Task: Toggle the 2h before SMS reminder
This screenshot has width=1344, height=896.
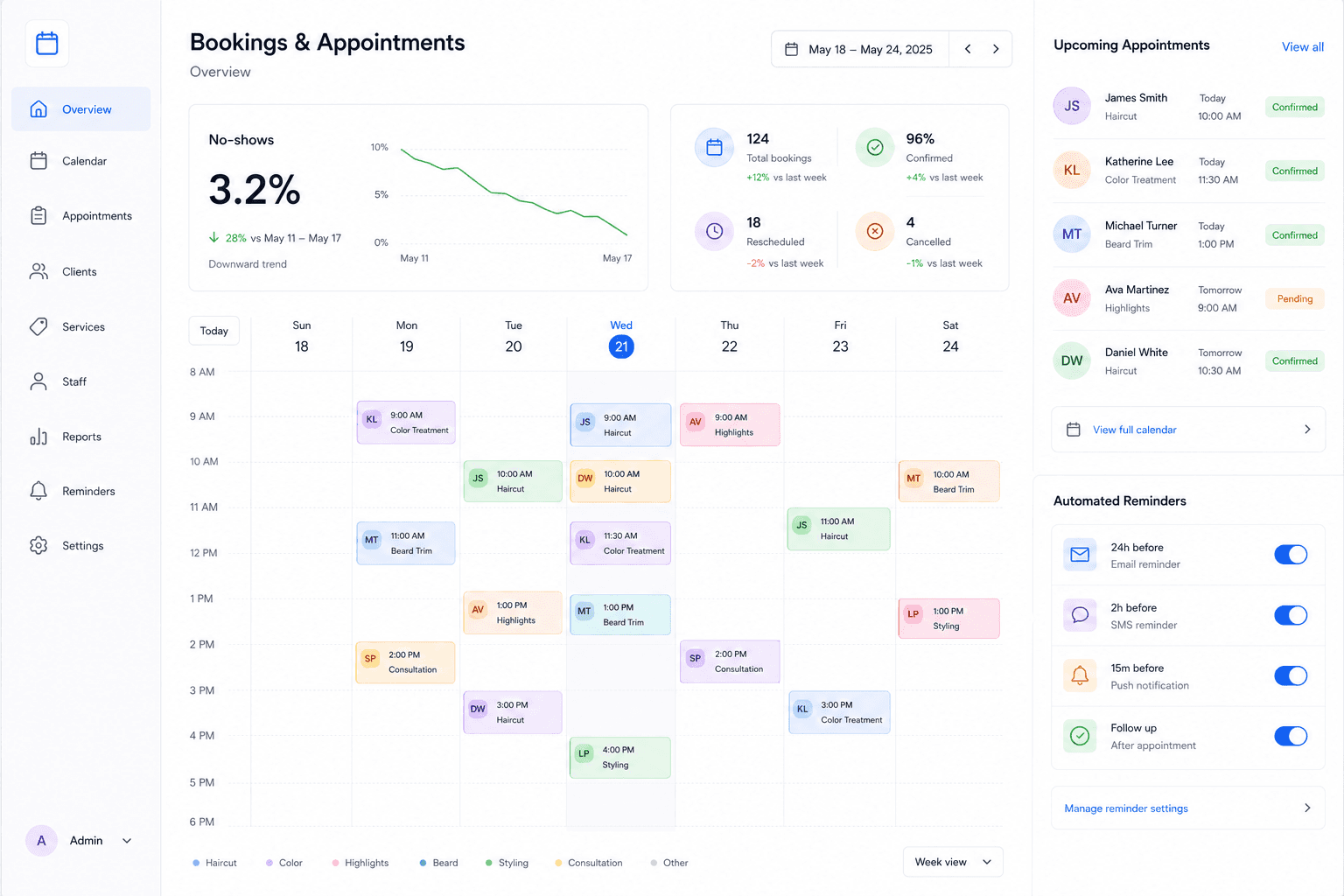Action: click(x=1291, y=615)
